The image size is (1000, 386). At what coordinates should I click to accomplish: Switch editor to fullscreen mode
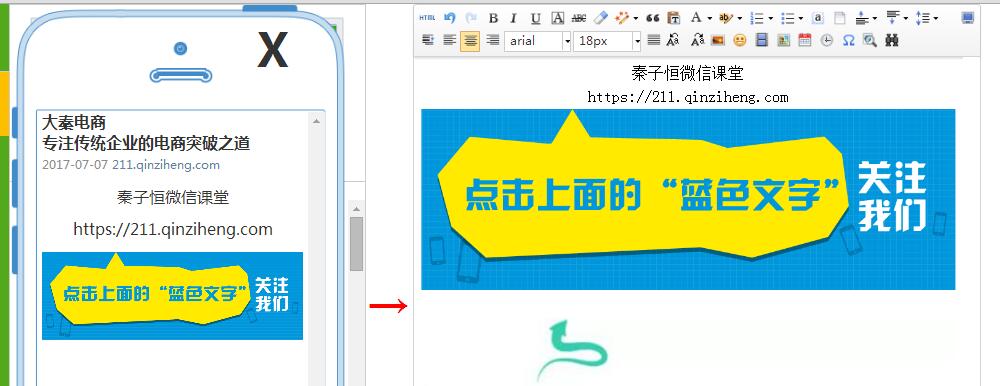point(967,18)
